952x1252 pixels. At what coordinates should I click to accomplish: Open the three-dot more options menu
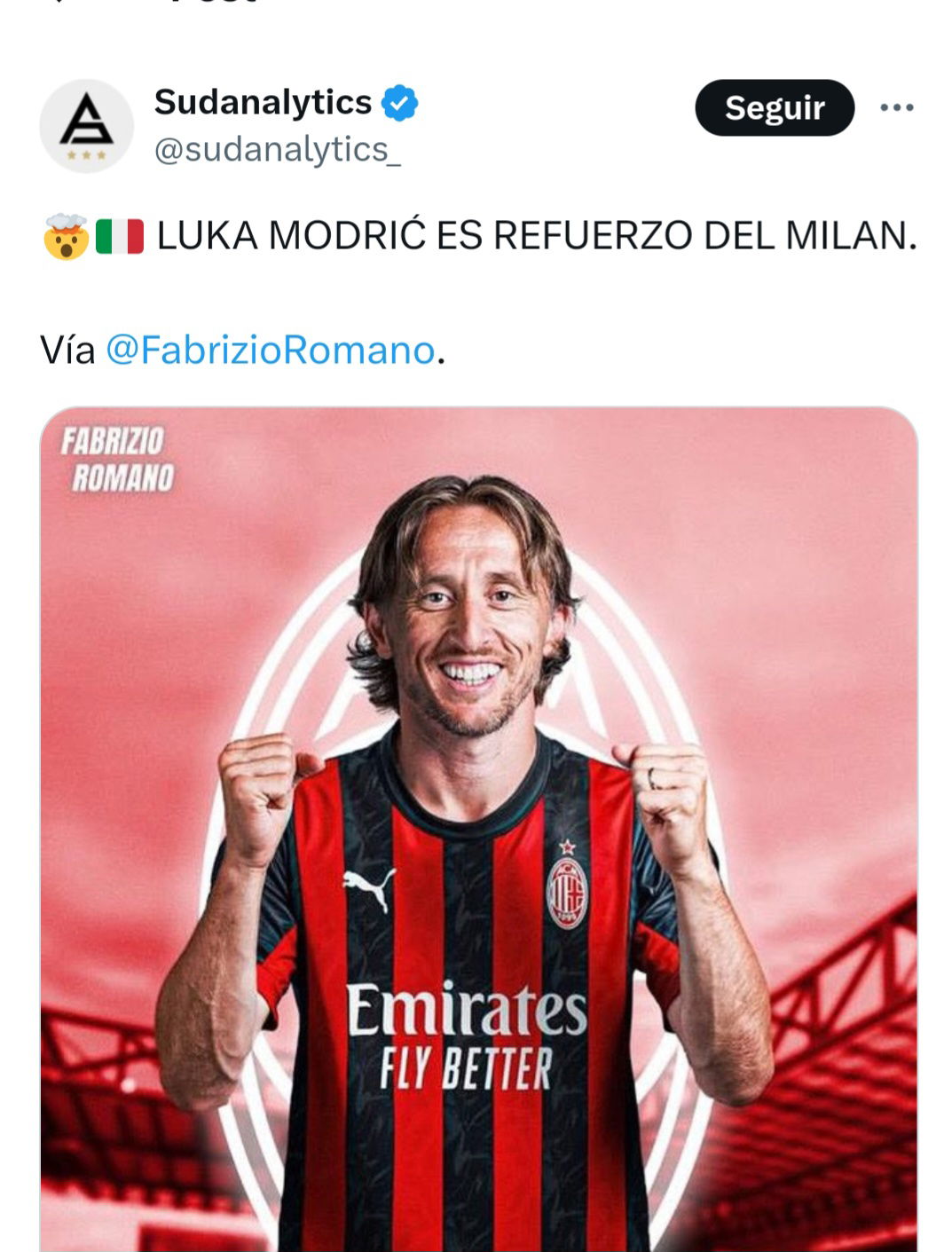[896, 107]
